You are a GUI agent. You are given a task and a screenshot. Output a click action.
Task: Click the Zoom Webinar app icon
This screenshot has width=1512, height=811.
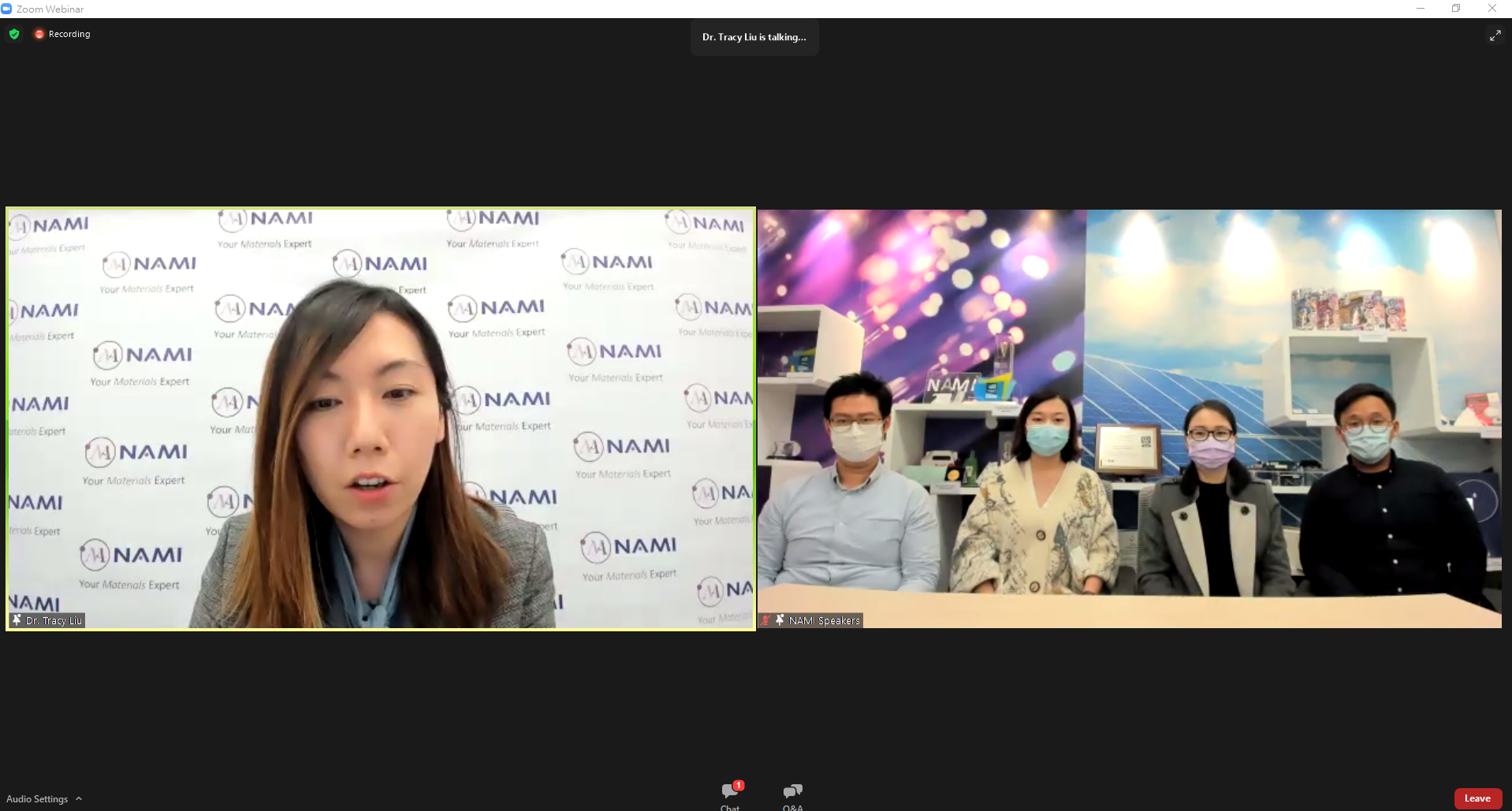coord(6,9)
